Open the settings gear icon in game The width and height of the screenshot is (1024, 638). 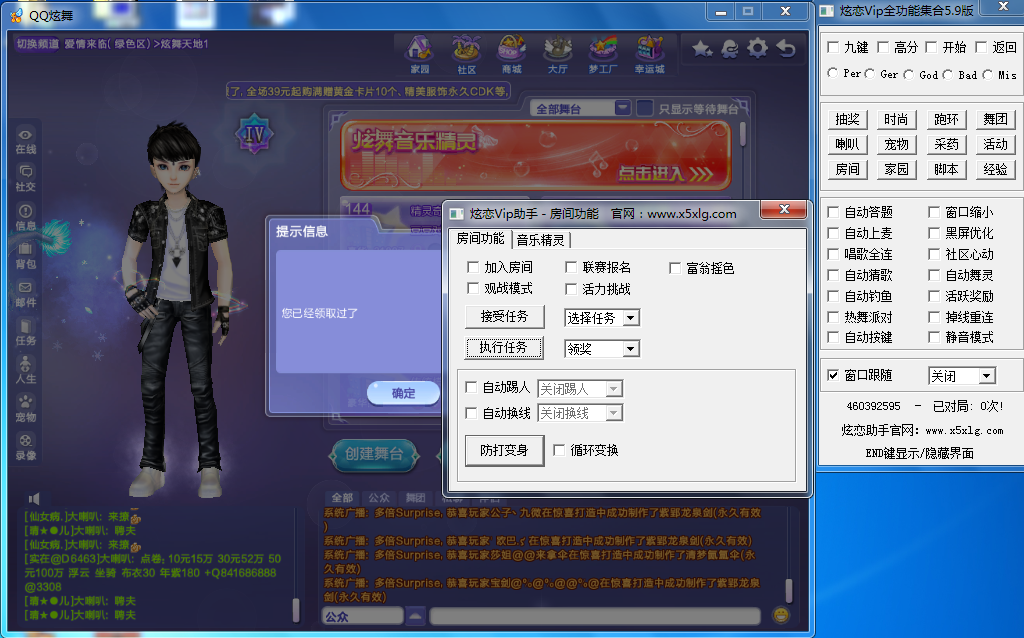click(x=758, y=48)
